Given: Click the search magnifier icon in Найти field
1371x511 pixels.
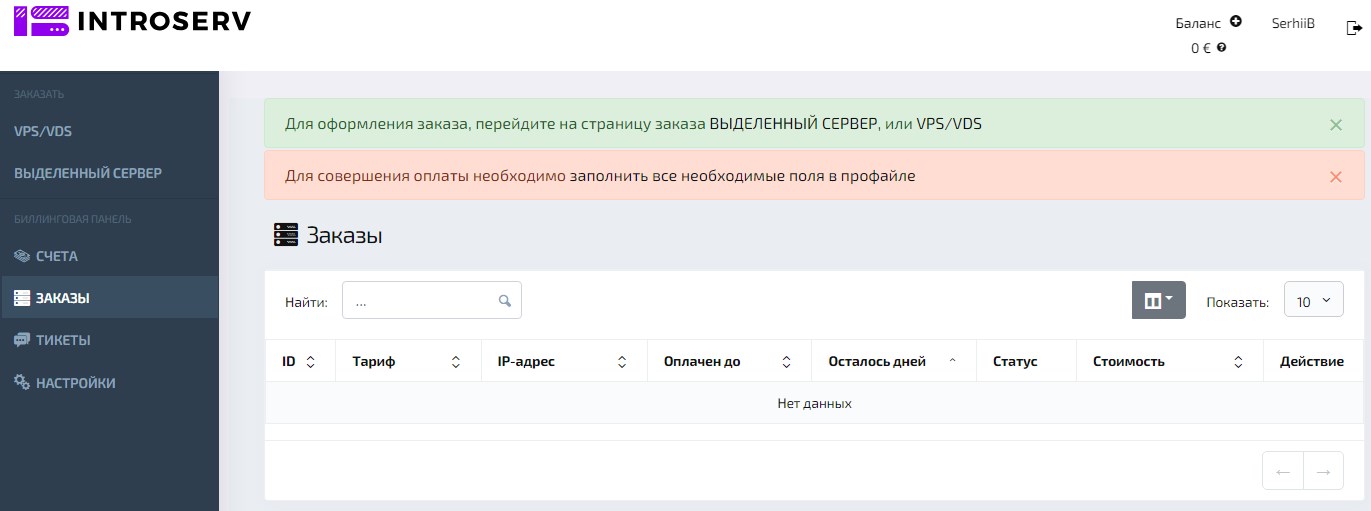Looking at the screenshot, I should 505,301.
